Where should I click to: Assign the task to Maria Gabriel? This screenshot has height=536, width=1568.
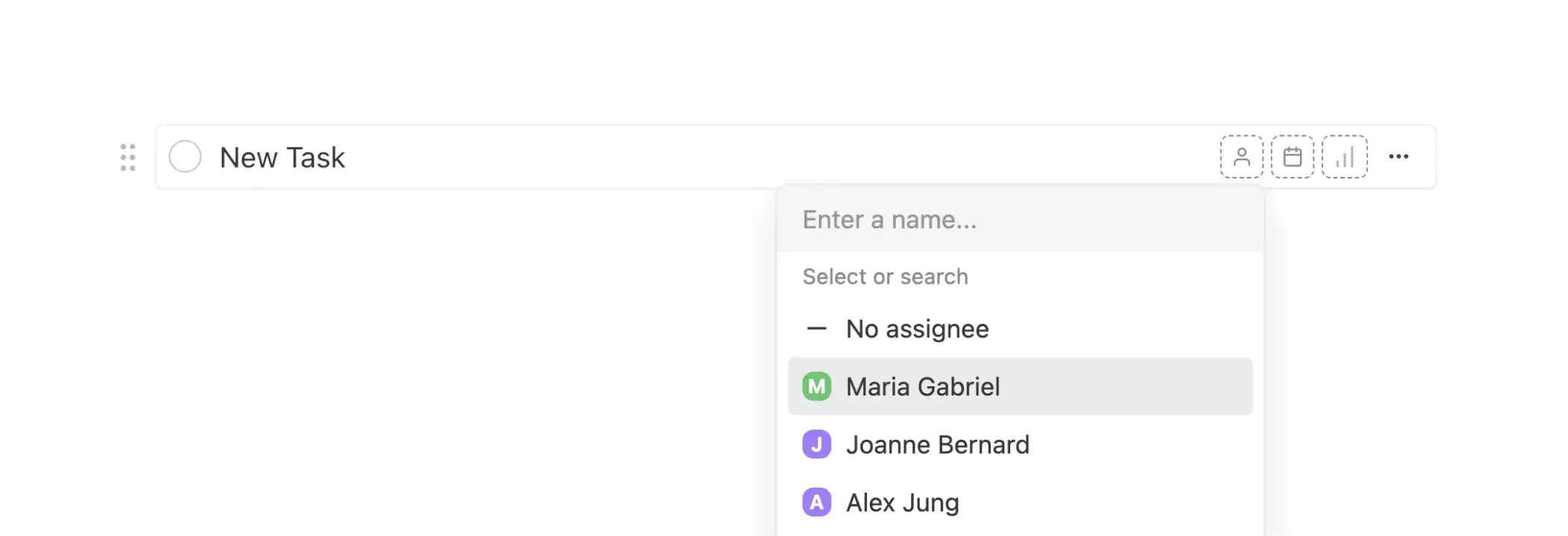coord(923,387)
